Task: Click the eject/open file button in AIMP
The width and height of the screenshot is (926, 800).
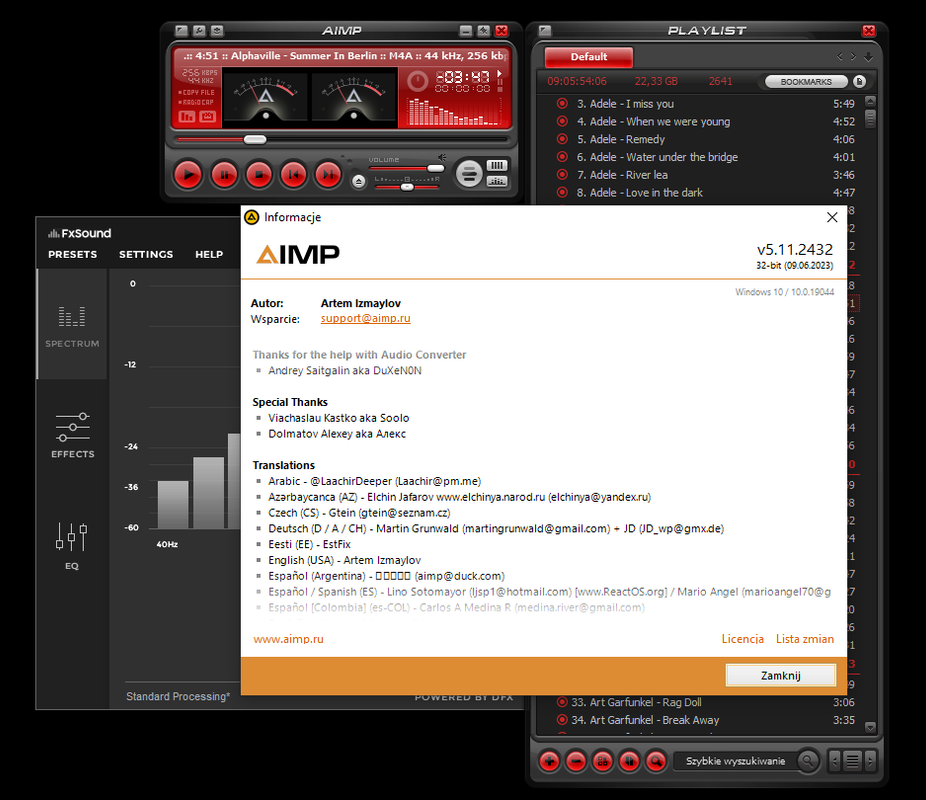Action: pyautogui.click(x=358, y=181)
